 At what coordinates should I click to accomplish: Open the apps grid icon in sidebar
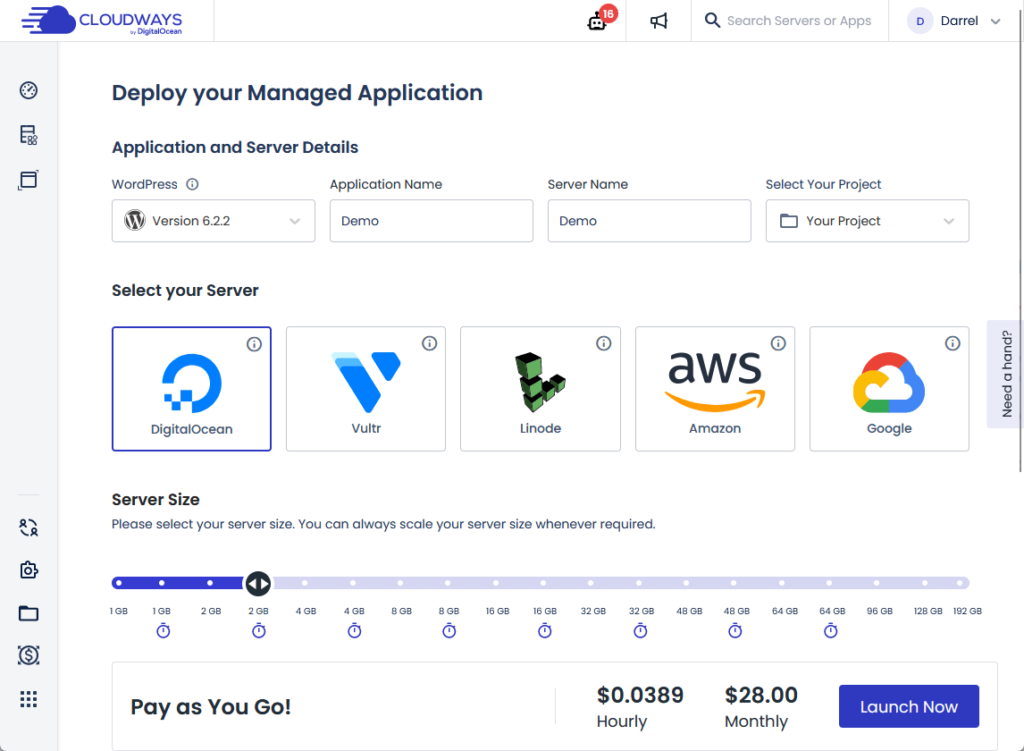coord(29,699)
